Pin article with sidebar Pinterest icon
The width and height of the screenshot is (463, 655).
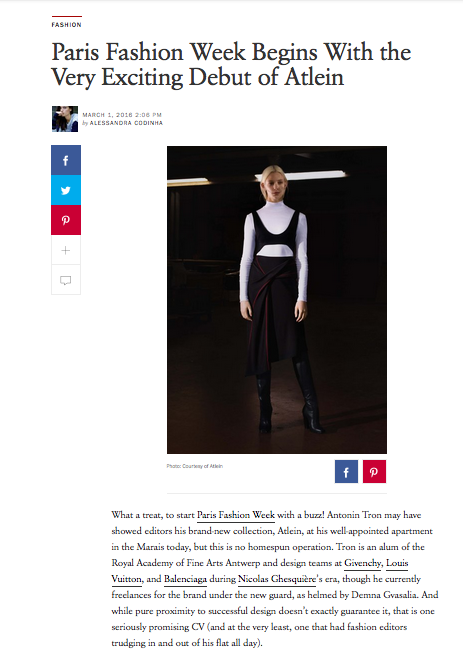[66, 220]
